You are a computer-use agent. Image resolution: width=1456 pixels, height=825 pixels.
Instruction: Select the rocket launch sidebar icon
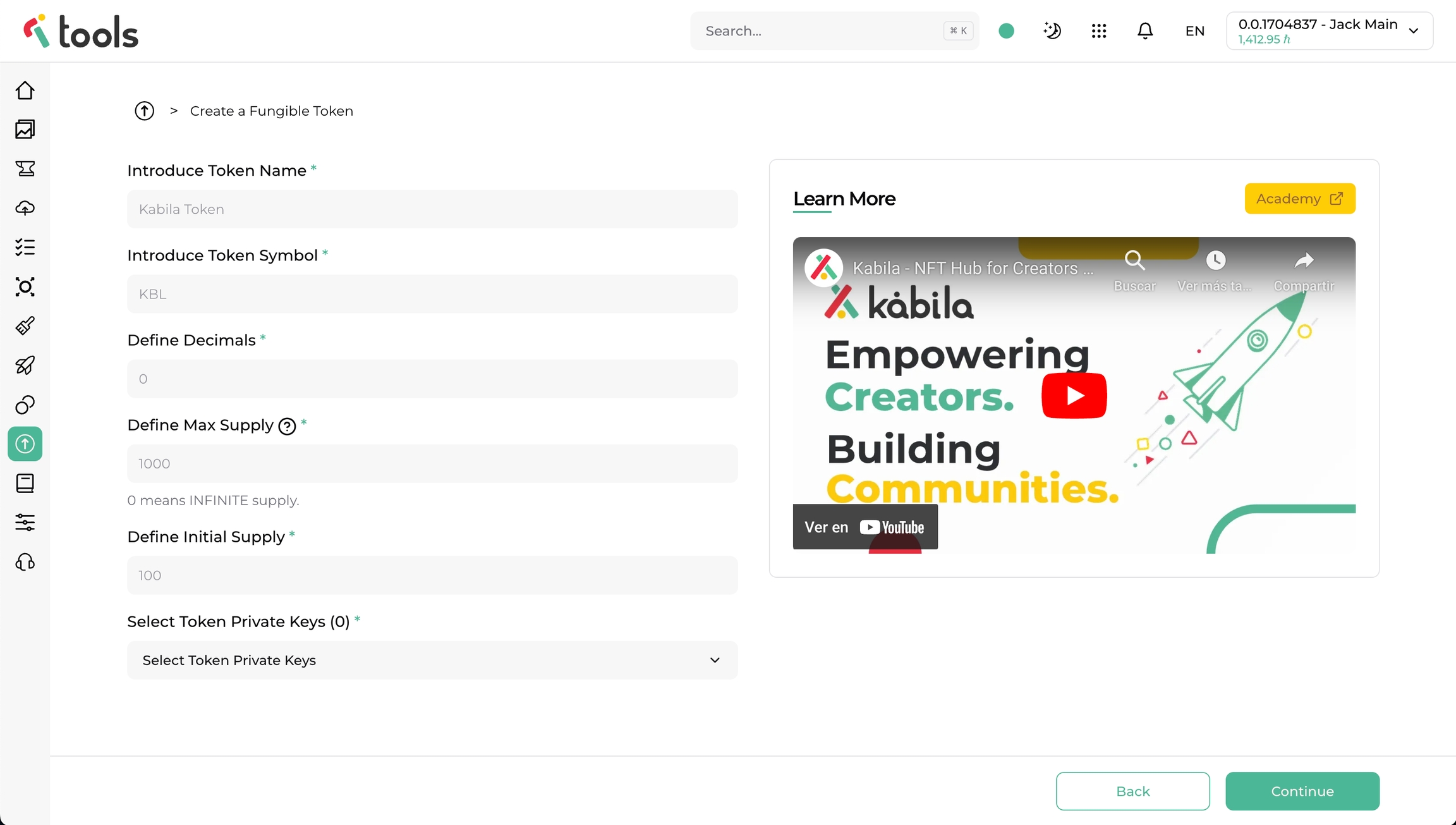coord(25,365)
